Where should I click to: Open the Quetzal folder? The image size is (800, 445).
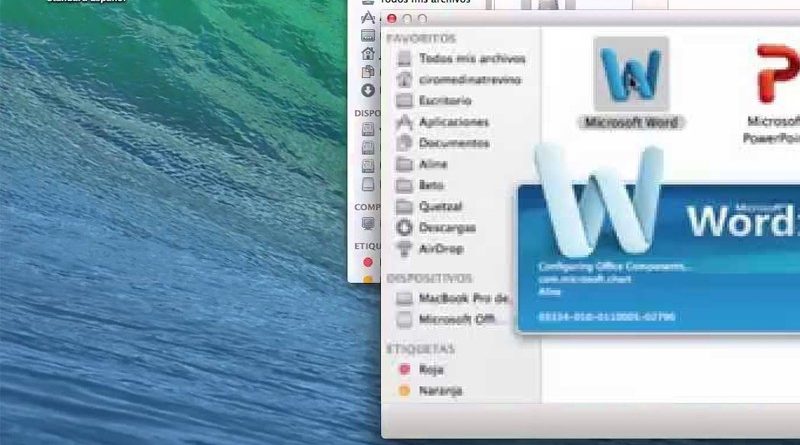pyautogui.click(x=439, y=206)
